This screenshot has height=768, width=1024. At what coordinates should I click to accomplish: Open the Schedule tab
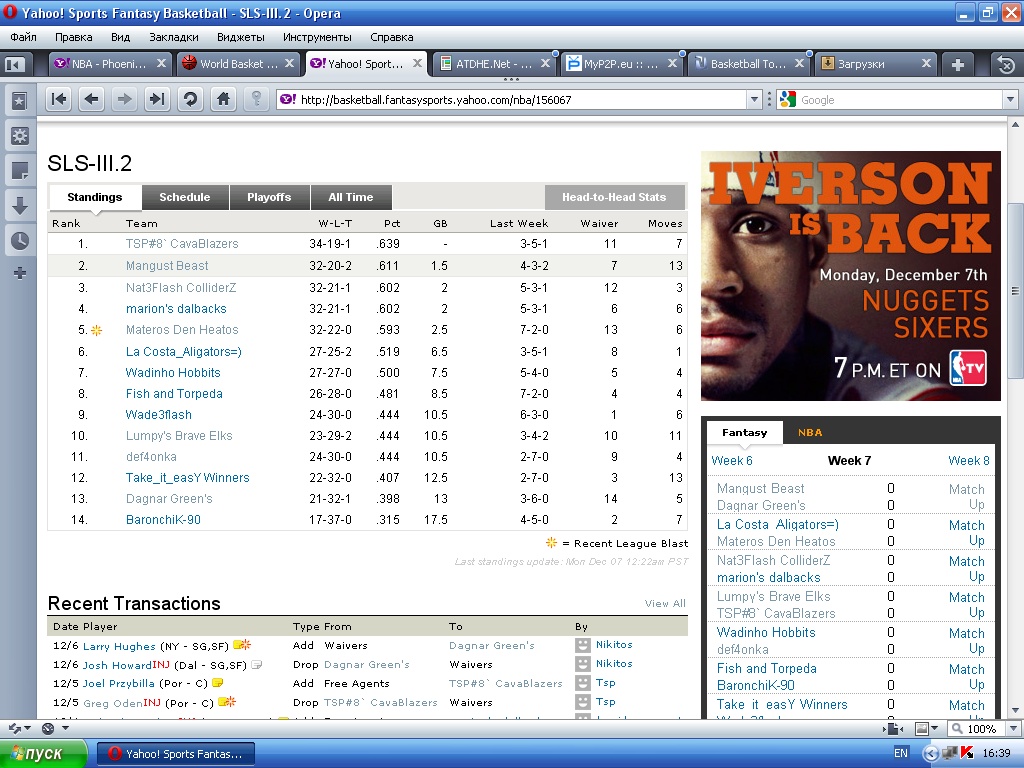coord(185,197)
